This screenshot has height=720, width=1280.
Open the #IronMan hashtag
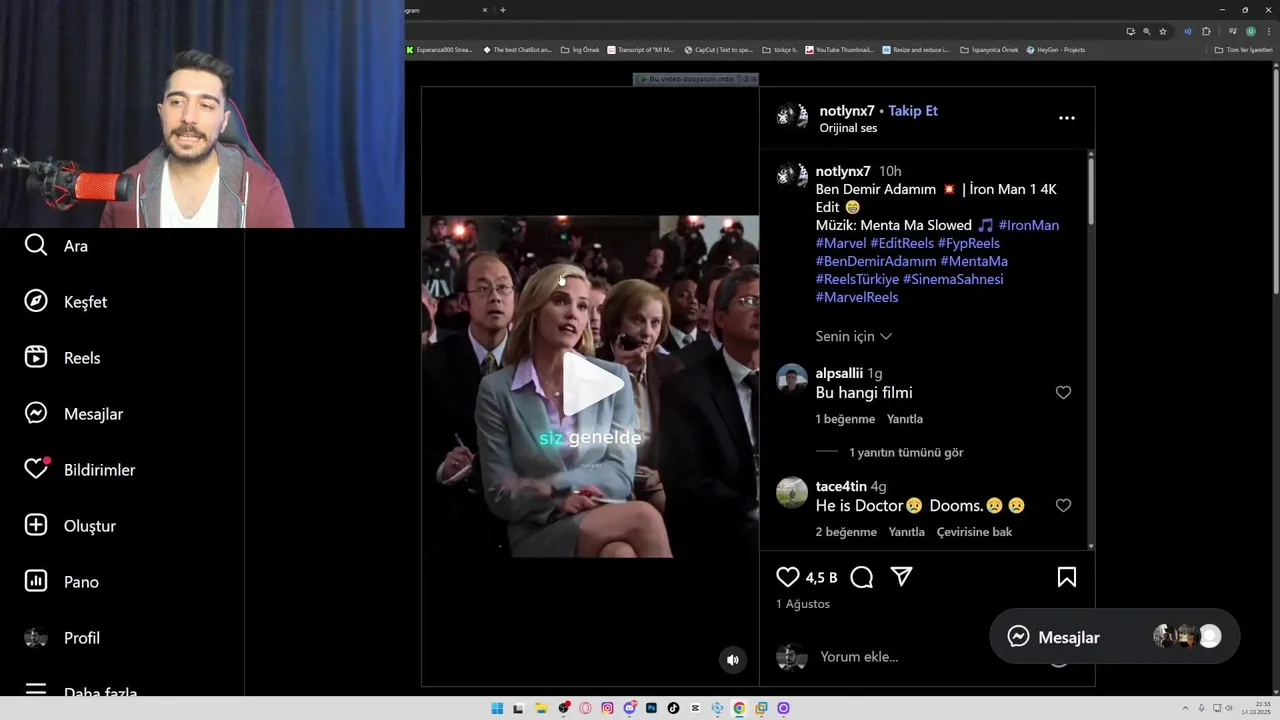coord(1029,225)
